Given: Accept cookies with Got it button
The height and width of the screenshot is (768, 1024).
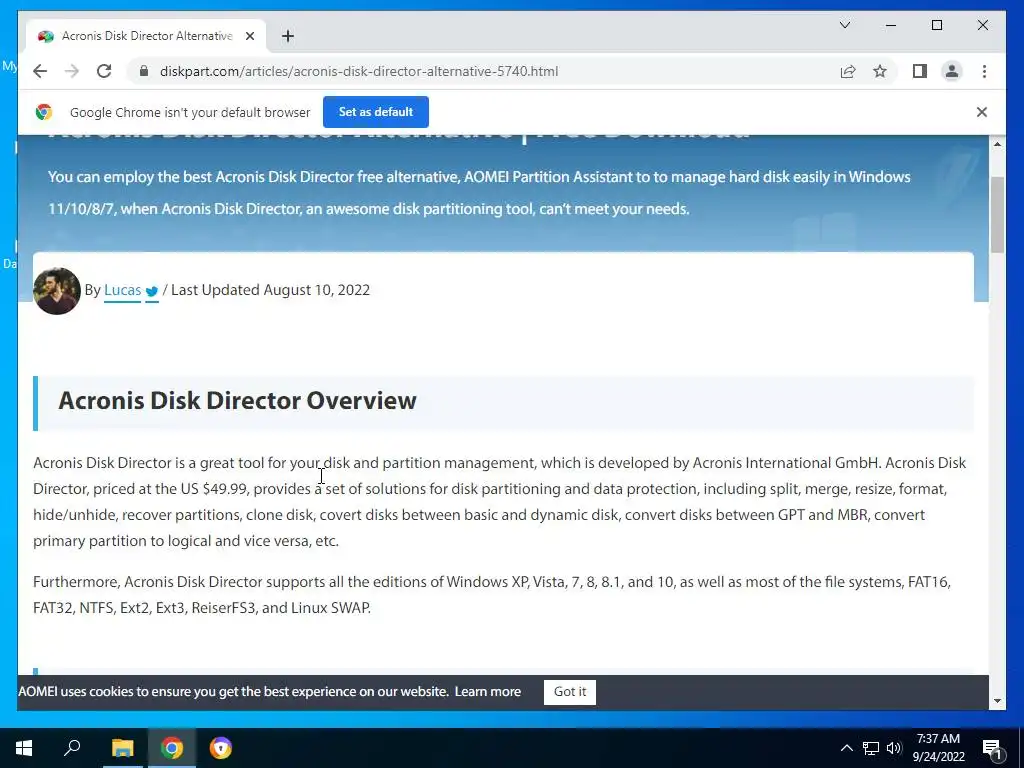Looking at the screenshot, I should tap(569, 692).
